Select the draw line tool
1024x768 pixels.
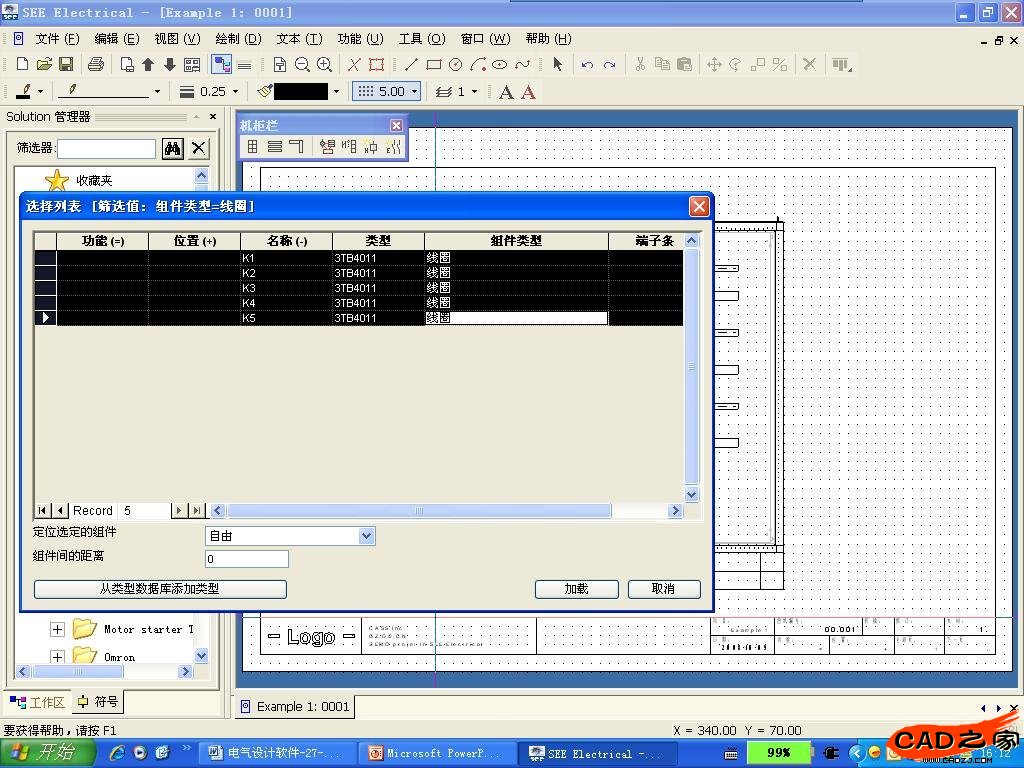[x=411, y=64]
